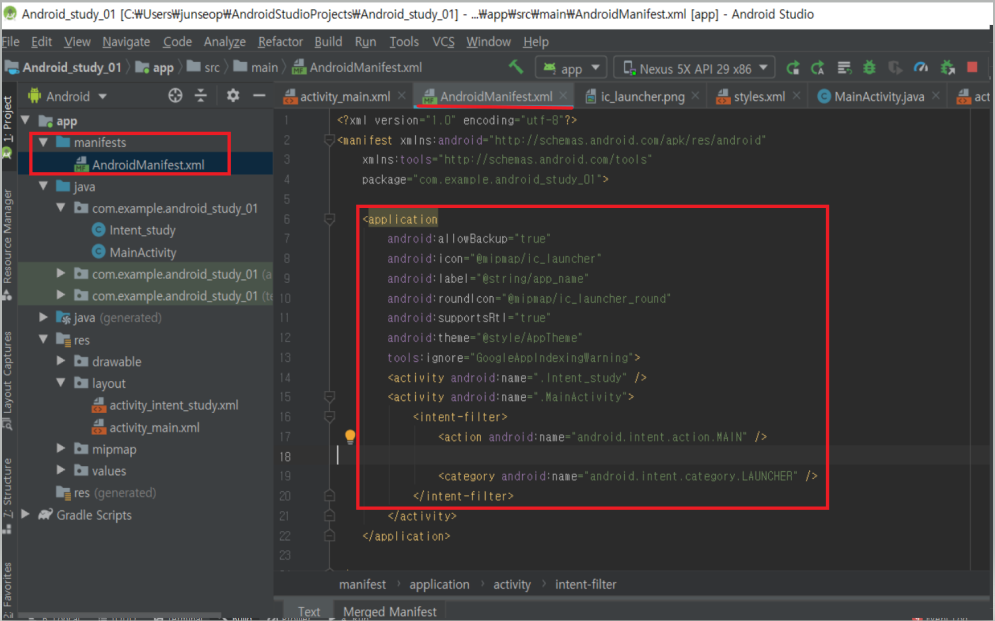Collapse the layout folder
995x621 pixels.
[x=61, y=383]
